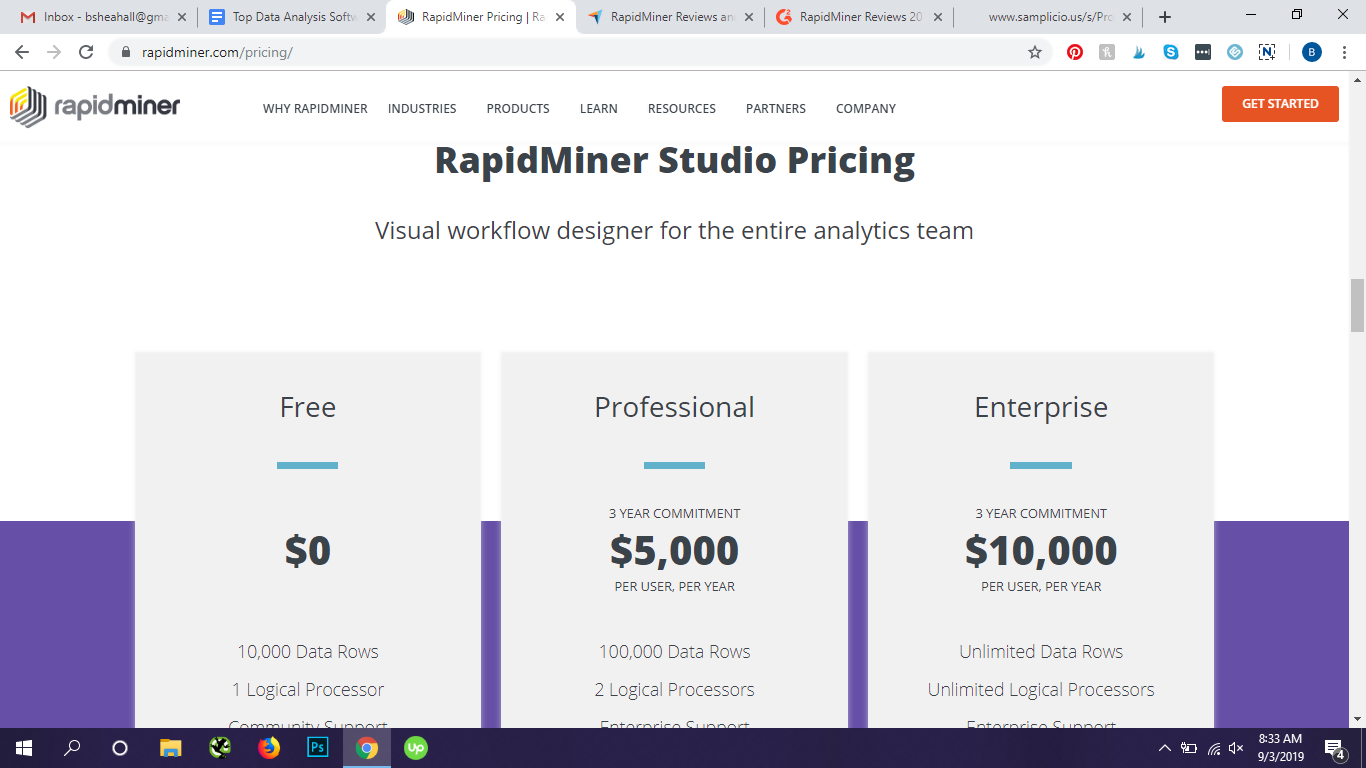
Task: Click the muted speaker volume icon
Action: (x=1236, y=748)
